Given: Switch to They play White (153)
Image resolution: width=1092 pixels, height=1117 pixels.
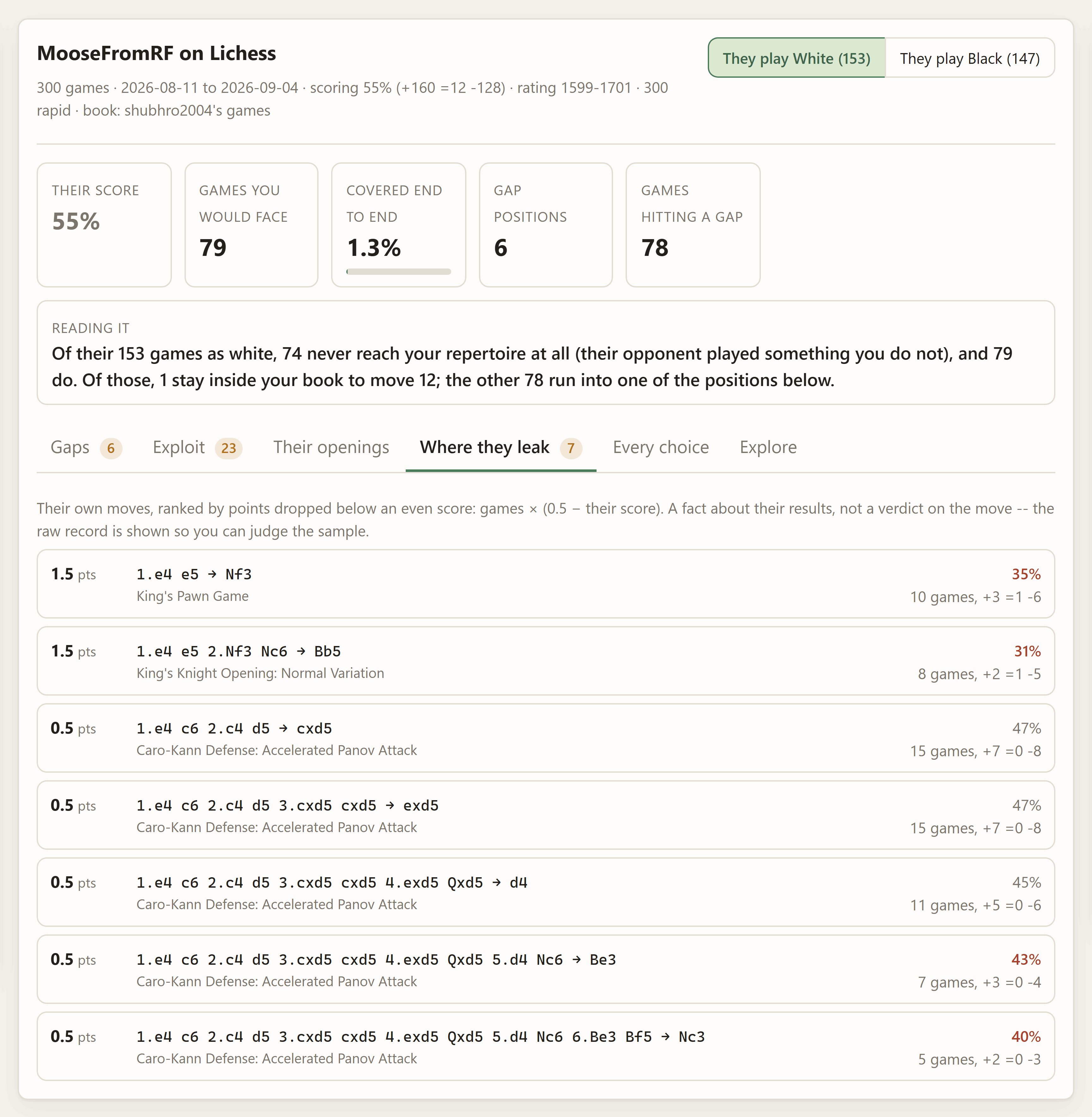Looking at the screenshot, I should tap(796, 58).
